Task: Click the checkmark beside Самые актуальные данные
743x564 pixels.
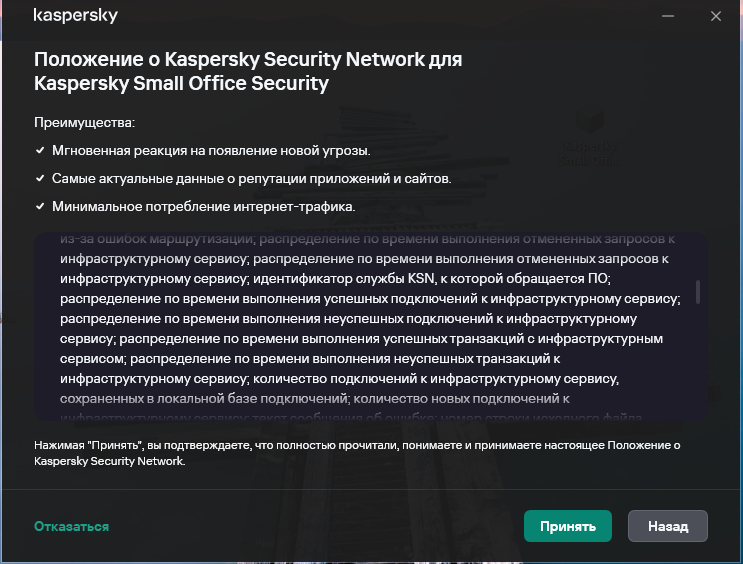Action: coord(40,178)
